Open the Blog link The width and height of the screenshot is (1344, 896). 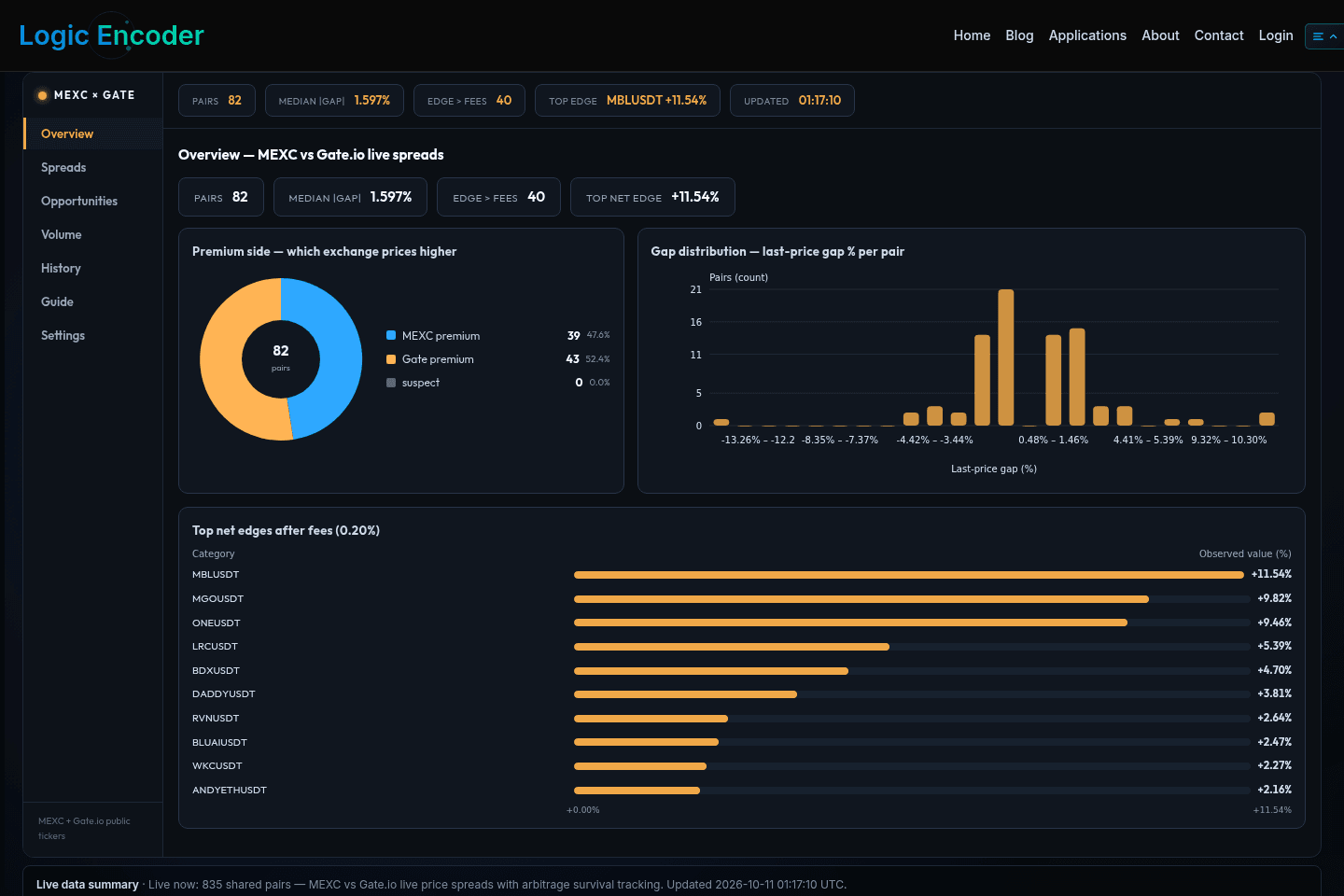[1019, 35]
